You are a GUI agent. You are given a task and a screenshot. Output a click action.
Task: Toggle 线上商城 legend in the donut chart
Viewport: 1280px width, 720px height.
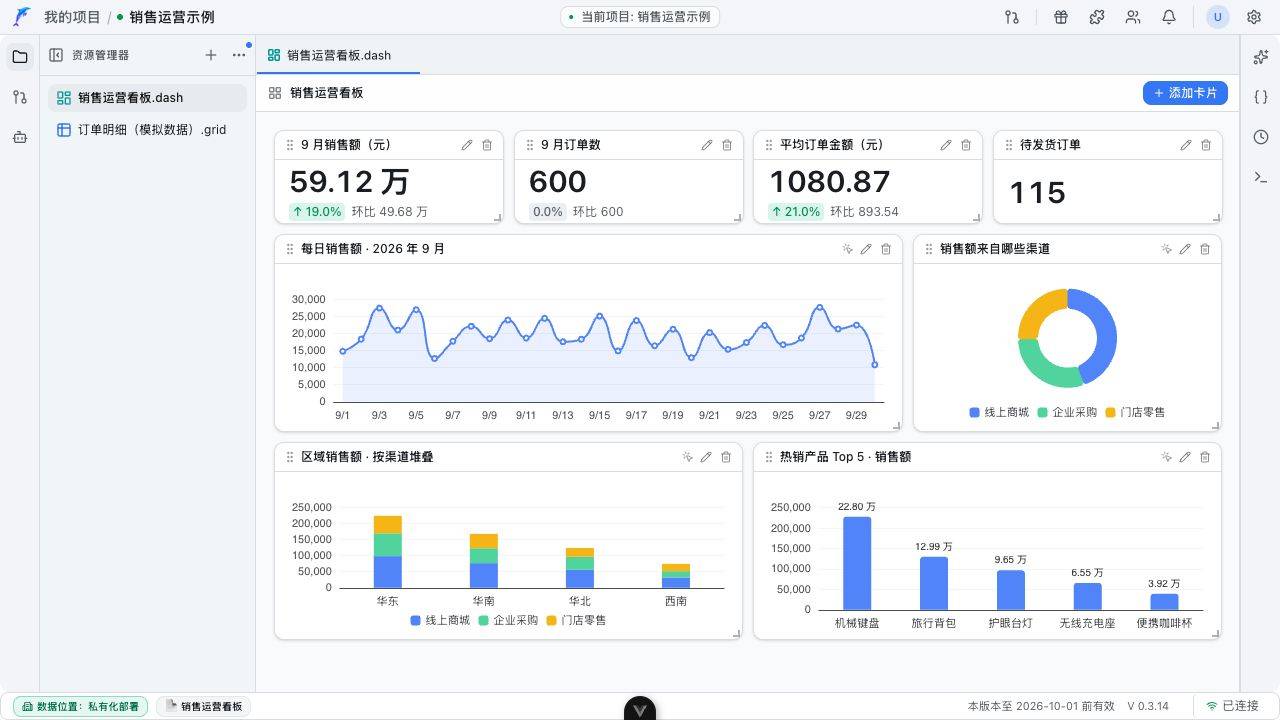click(x=999, y=412)
